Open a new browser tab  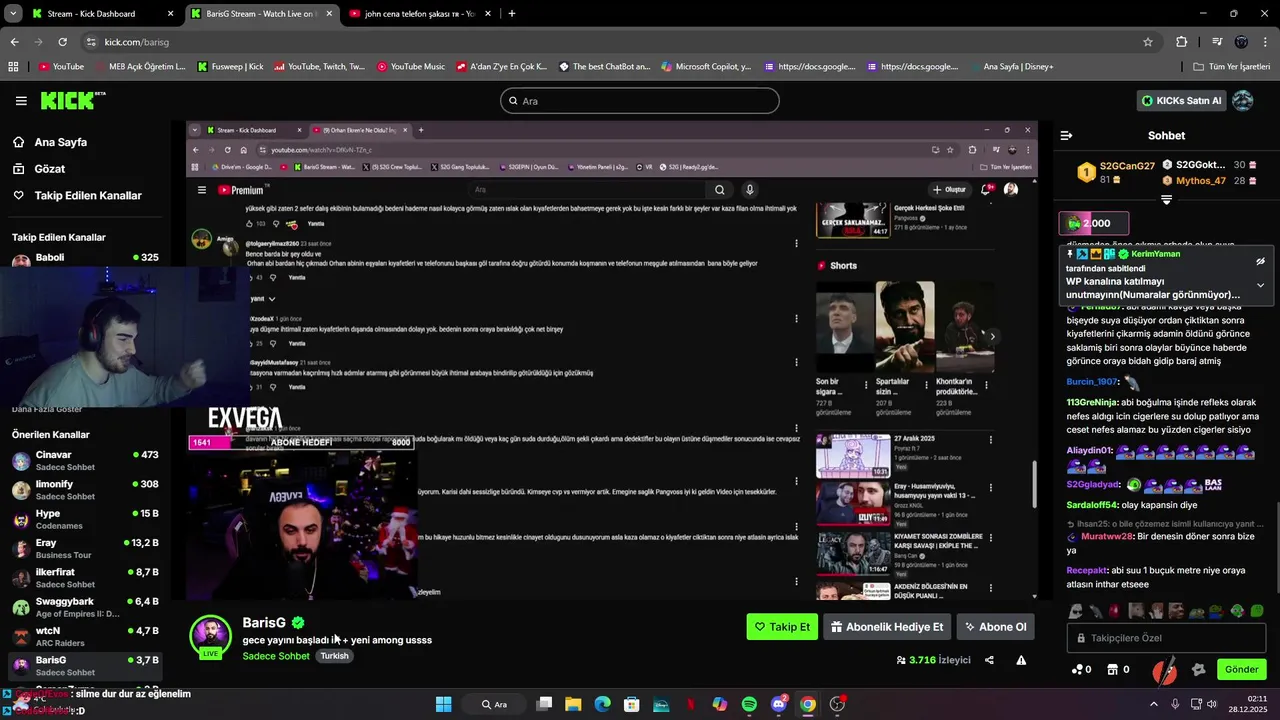click(512, 14)
